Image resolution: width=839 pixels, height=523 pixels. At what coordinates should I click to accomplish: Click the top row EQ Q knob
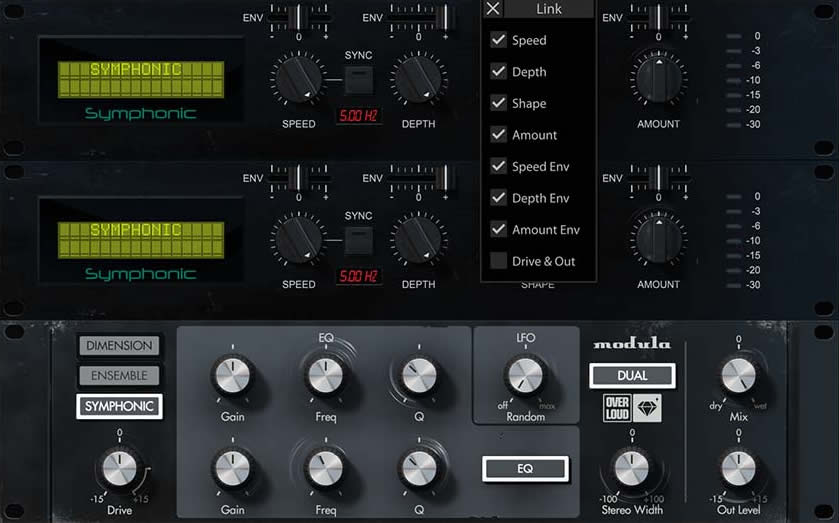419,376
